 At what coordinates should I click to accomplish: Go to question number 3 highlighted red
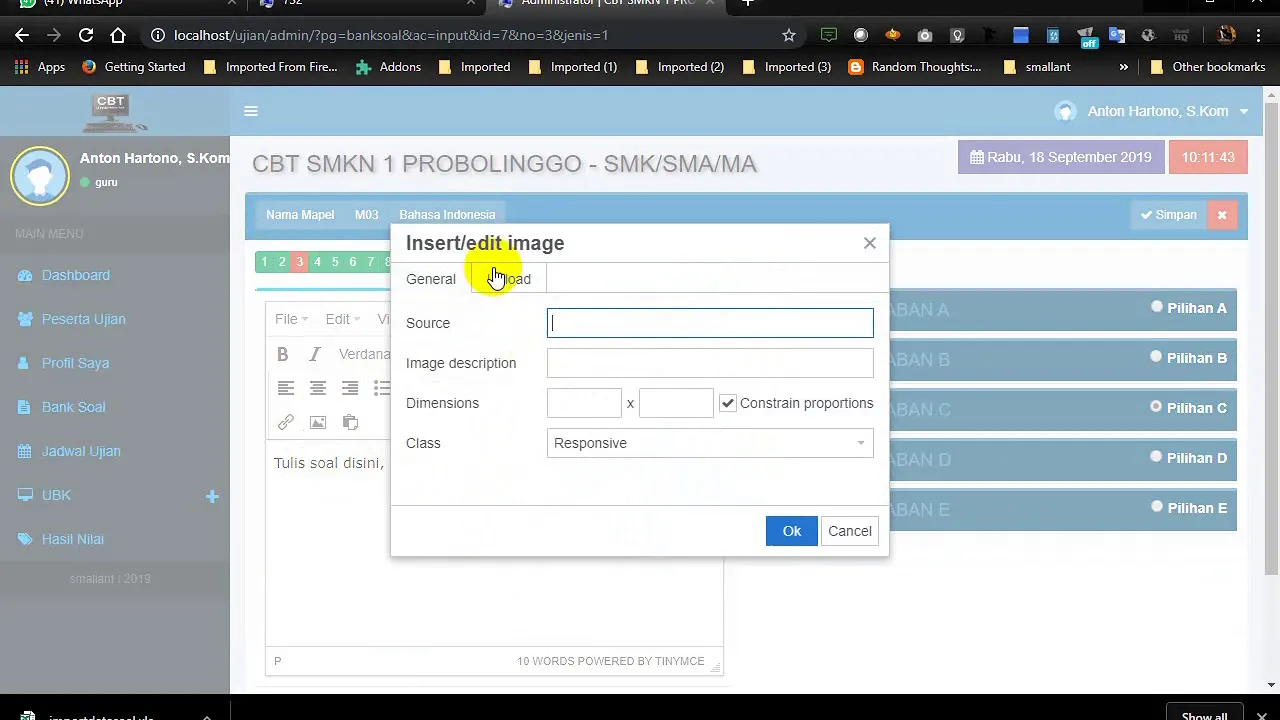tap(299, 262)
